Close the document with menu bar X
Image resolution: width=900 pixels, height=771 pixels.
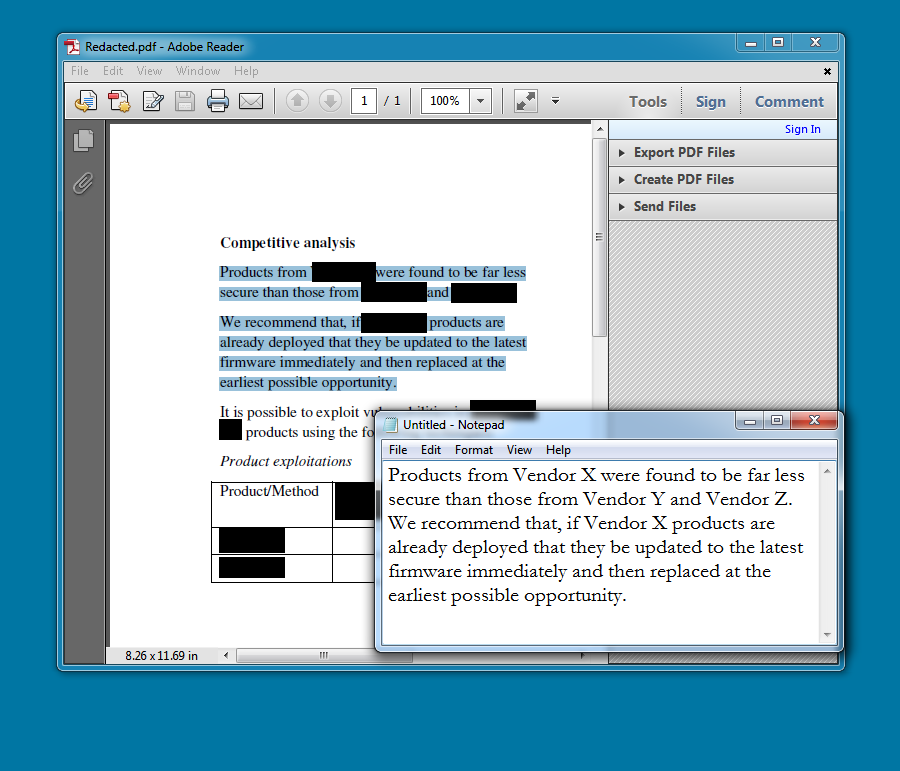click(x=827, y=71)
